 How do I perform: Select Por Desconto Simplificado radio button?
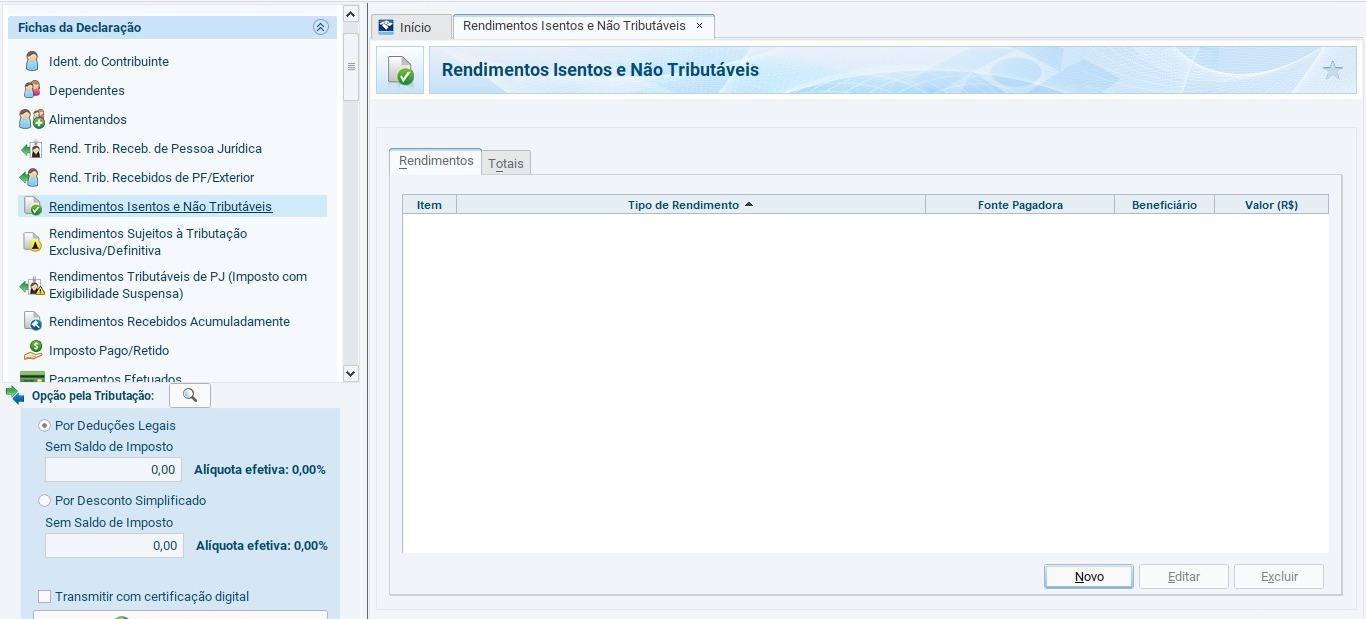pyautogui.click(x=44, y=501)
